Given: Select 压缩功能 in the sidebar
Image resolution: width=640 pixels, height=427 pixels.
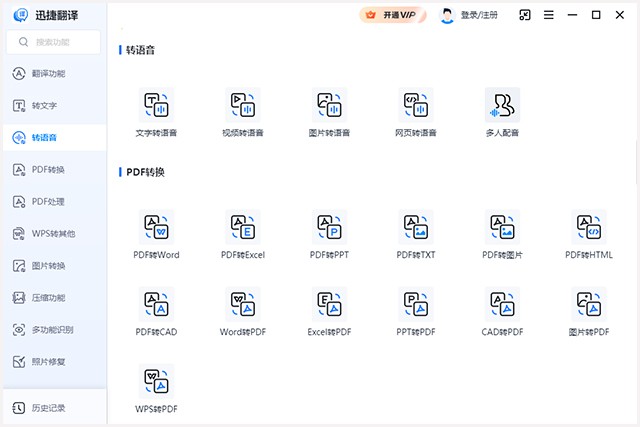Looking at the screenshot, I should coord(55,298).
